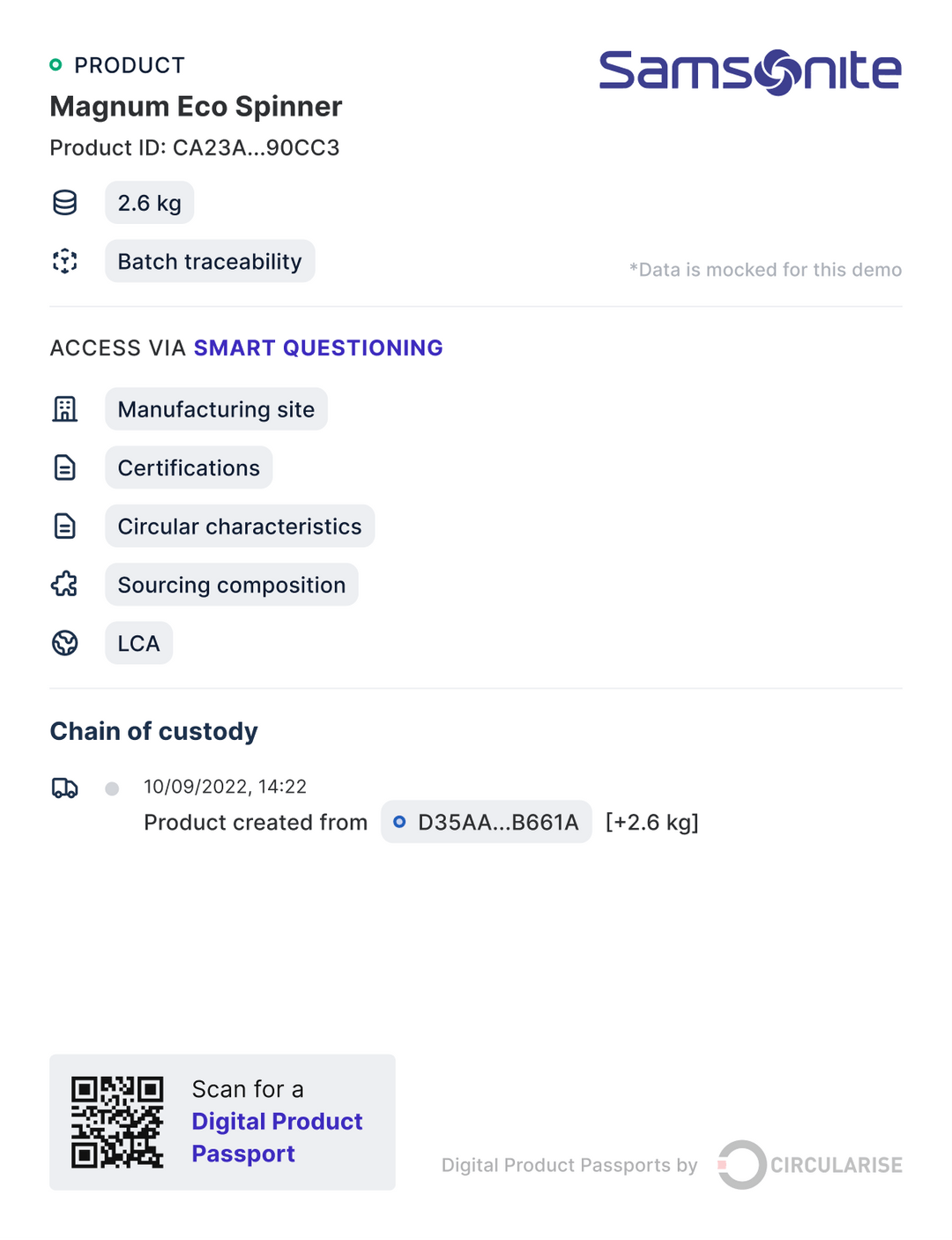Click the Batch traceability tag
The image size is (952, 1240).
[210, 261]
